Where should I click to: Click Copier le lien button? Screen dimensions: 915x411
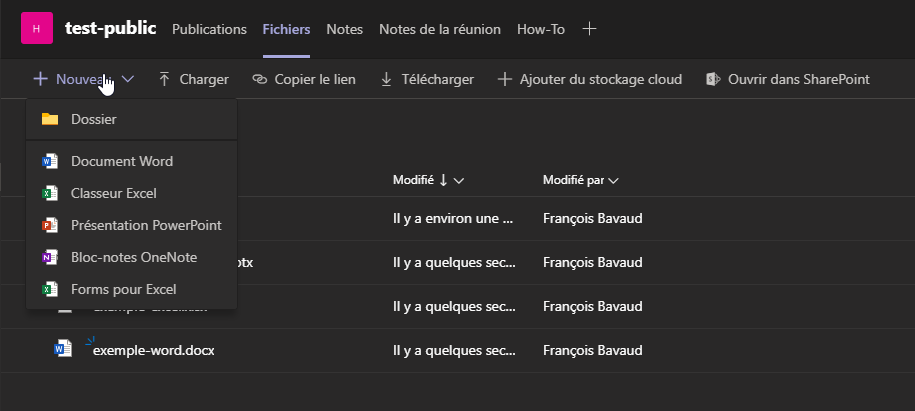coord(304,79)
